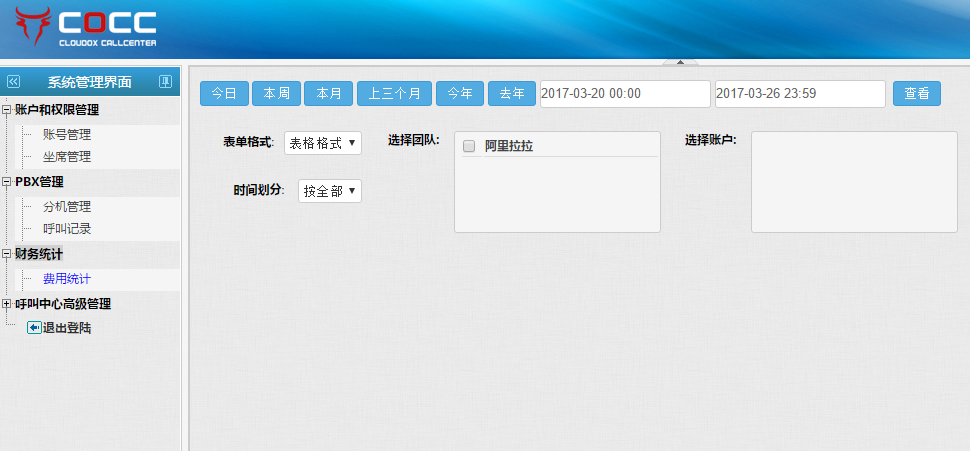Click the pin icon in sidebar header
Screen dimensions: 970x451
pyautogui.click(x=166, y=82)
